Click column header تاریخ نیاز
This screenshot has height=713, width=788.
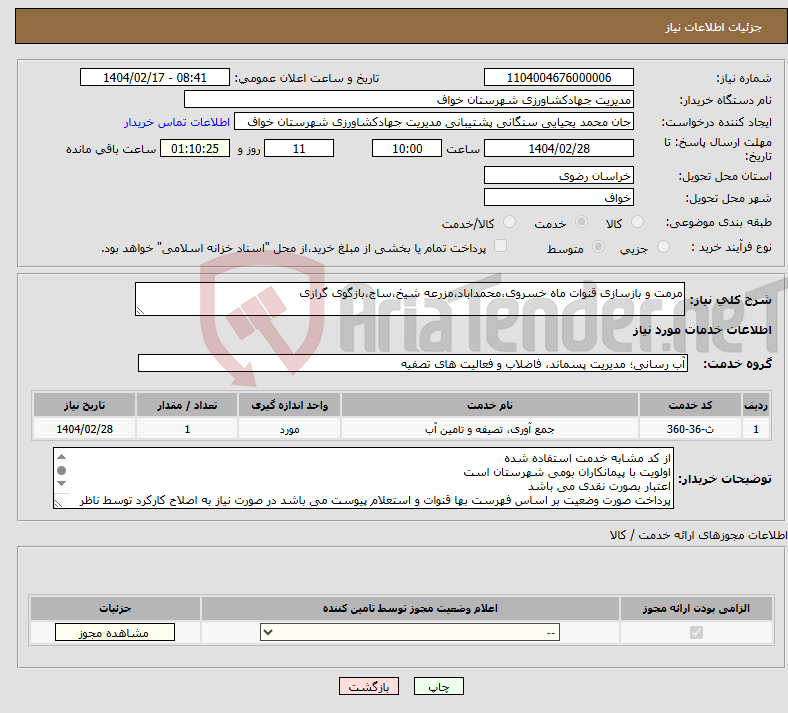84,405
